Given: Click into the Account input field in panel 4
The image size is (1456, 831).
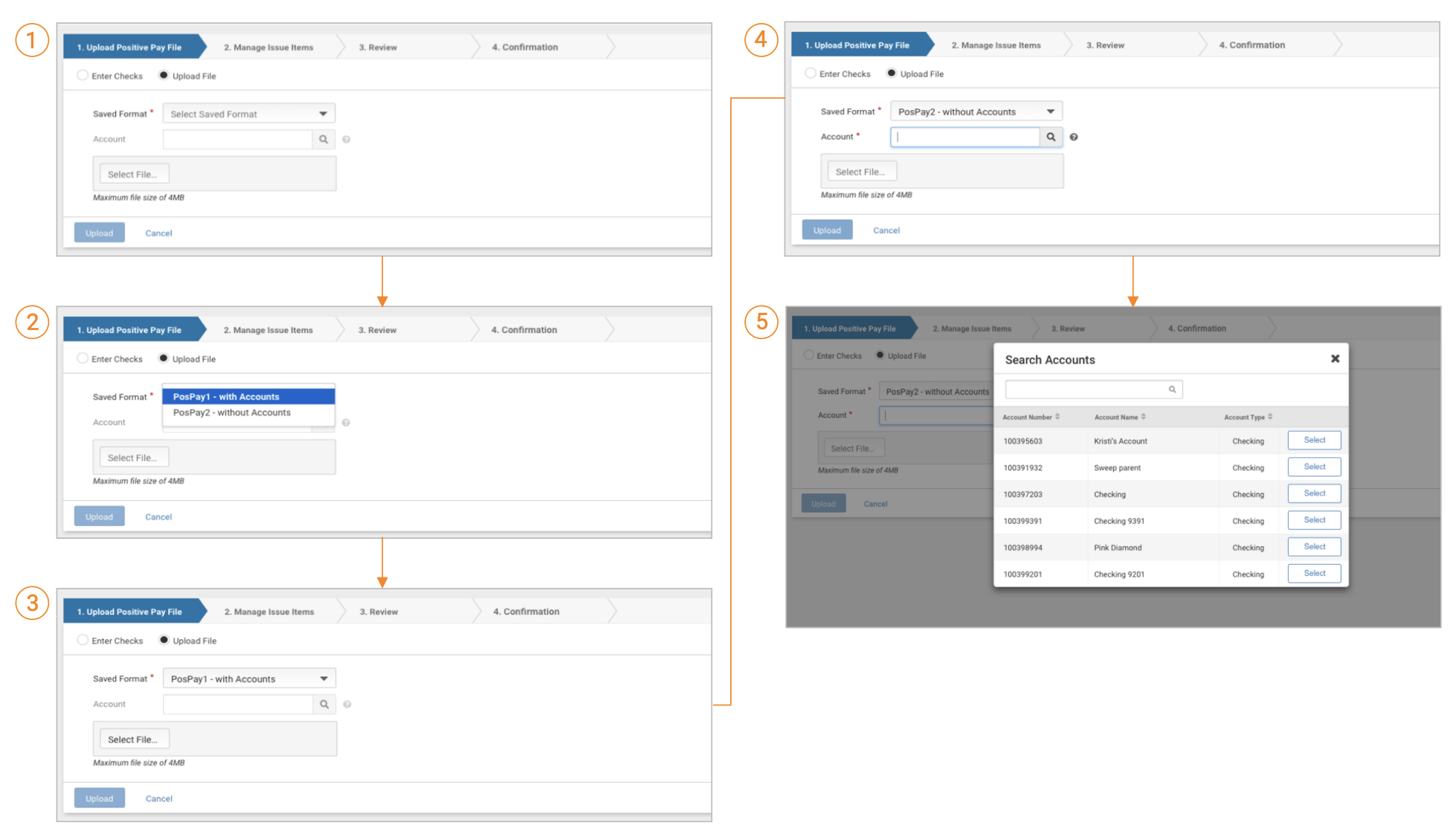Looking at the screenshot, I should (964, 138).
